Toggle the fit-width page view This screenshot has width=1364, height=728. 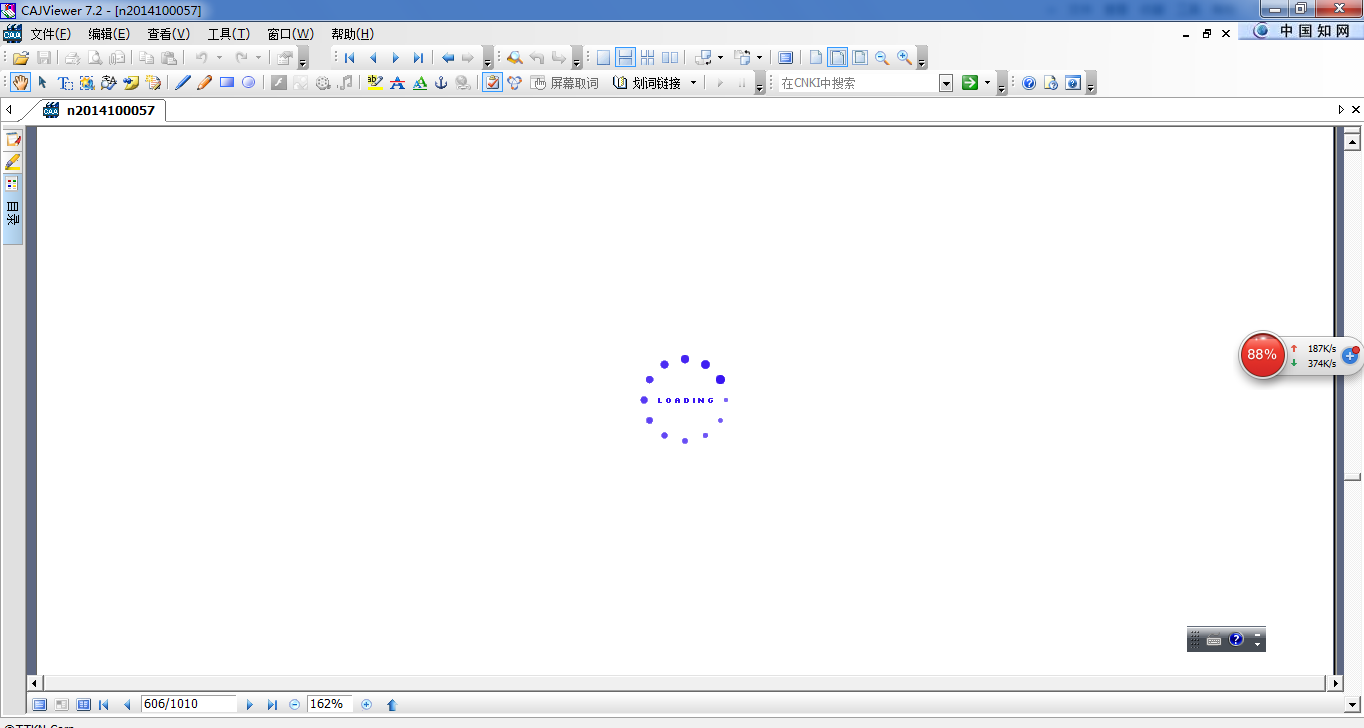tap(838, 58)
